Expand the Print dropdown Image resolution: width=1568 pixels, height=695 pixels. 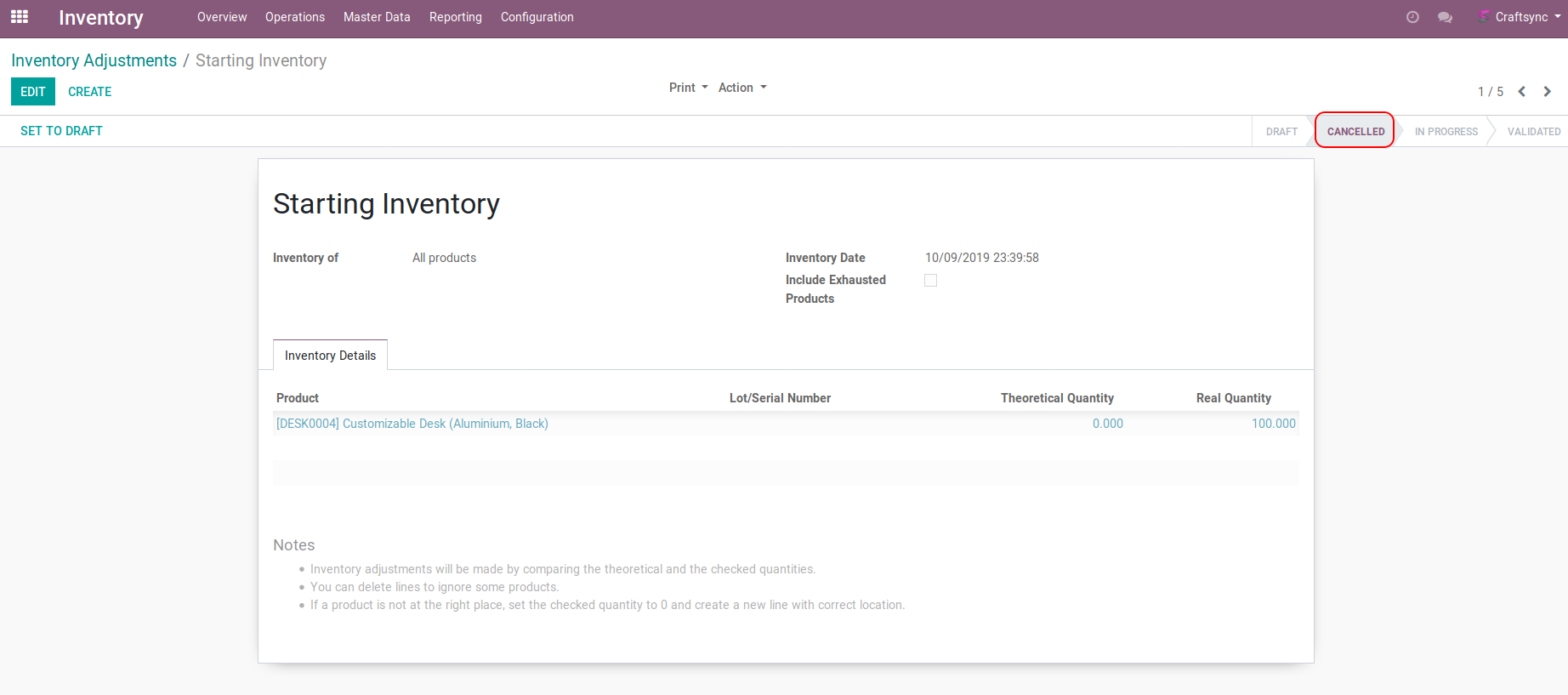[x=688, y=88]
